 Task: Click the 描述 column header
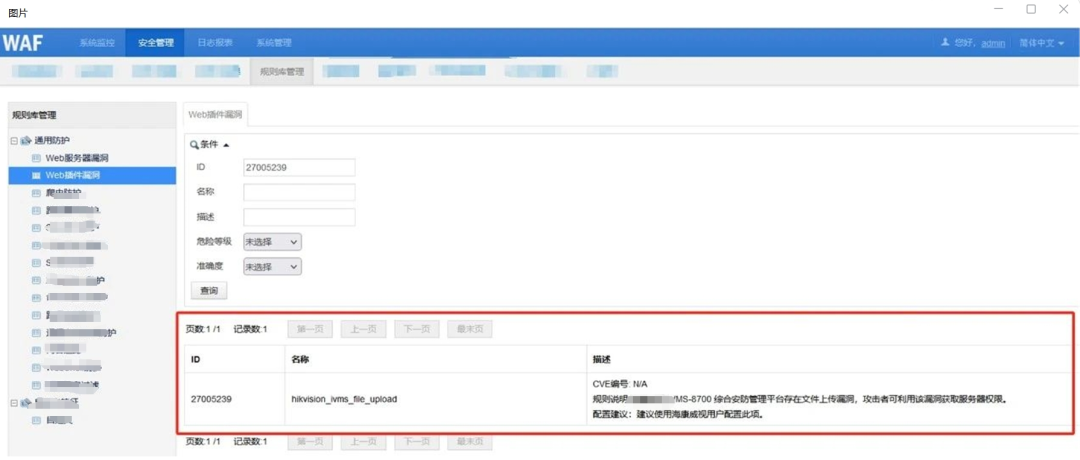[601, 359]
